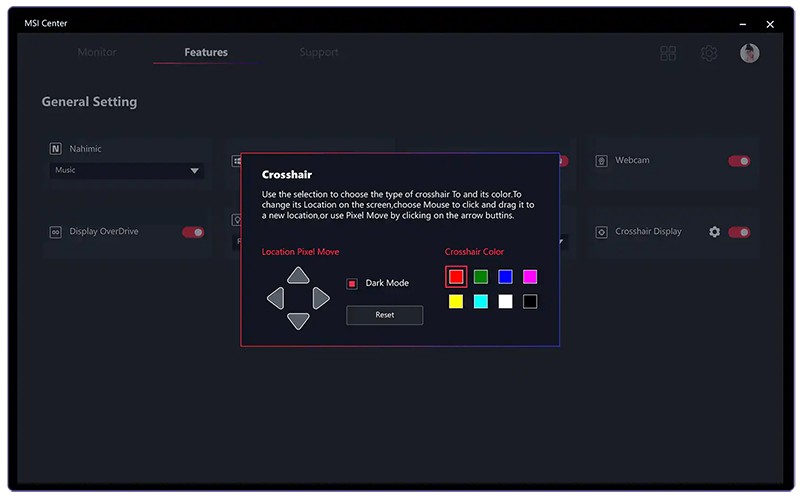Minimize the MSI Center window
The width and height of the screenshot is (800, 496).
(x=743, y=24)
